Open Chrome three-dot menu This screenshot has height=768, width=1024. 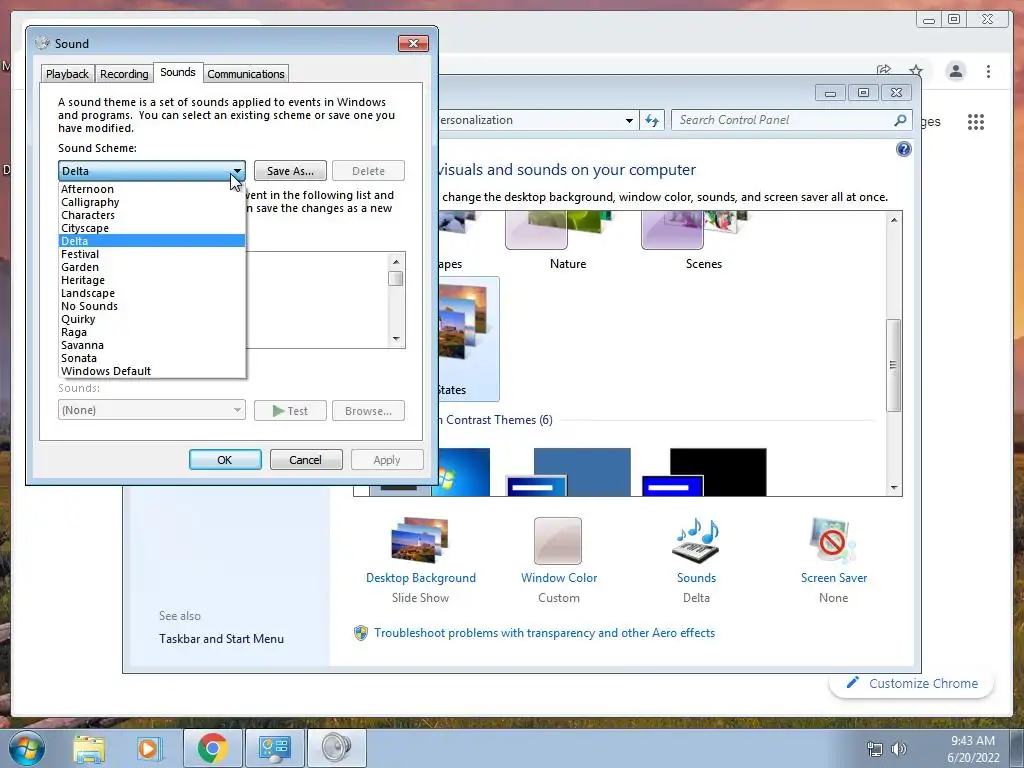[989, 71]
